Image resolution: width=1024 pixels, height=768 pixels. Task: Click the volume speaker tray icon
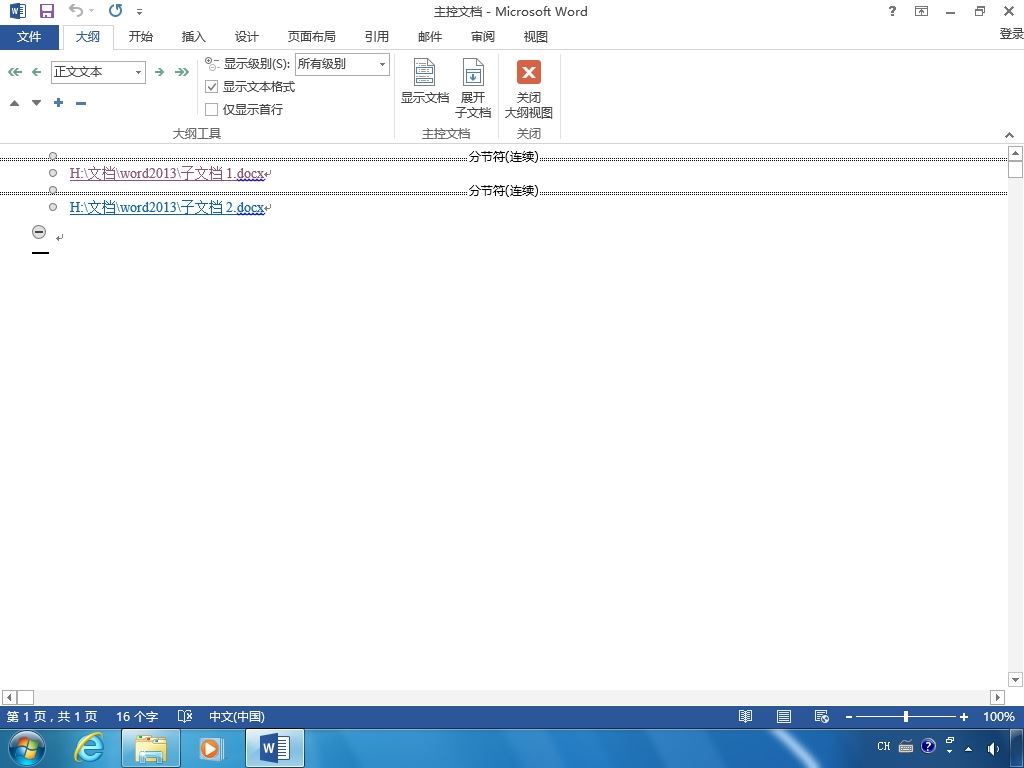click(993, 748)
